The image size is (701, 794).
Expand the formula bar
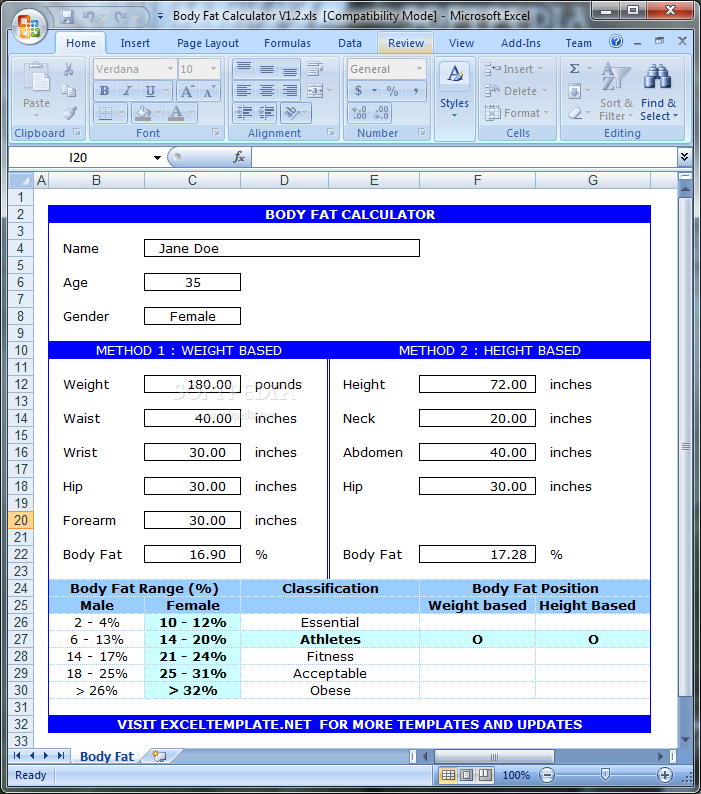click(x=684, y=157)
